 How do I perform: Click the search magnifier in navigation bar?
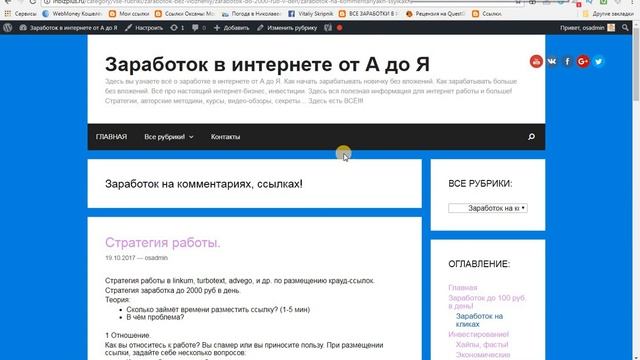point(531,137)
